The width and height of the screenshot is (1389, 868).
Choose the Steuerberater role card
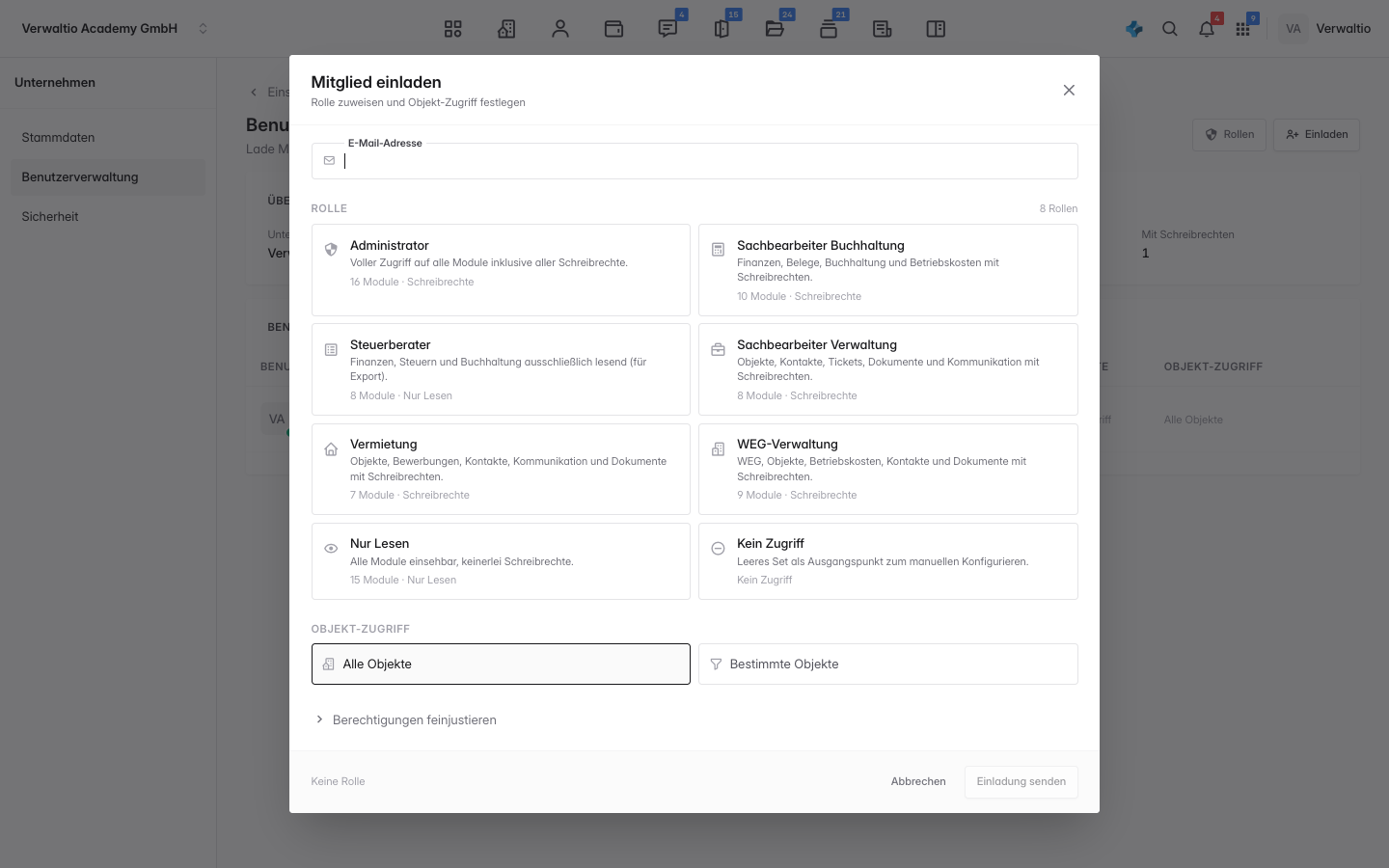pyautogui.click(x=501, y=369)
